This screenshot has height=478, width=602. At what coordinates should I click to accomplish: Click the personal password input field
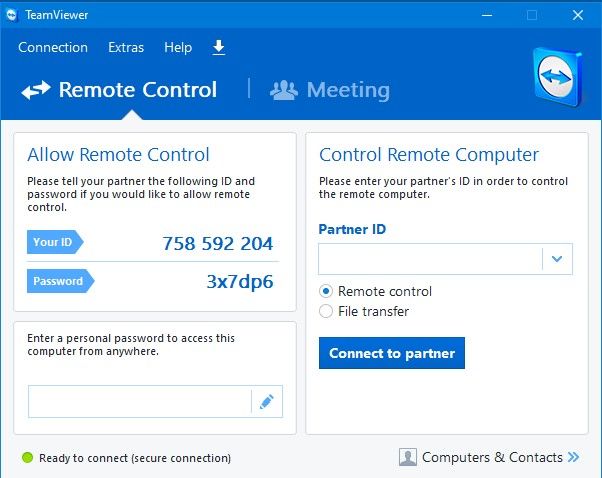point(139,401)
